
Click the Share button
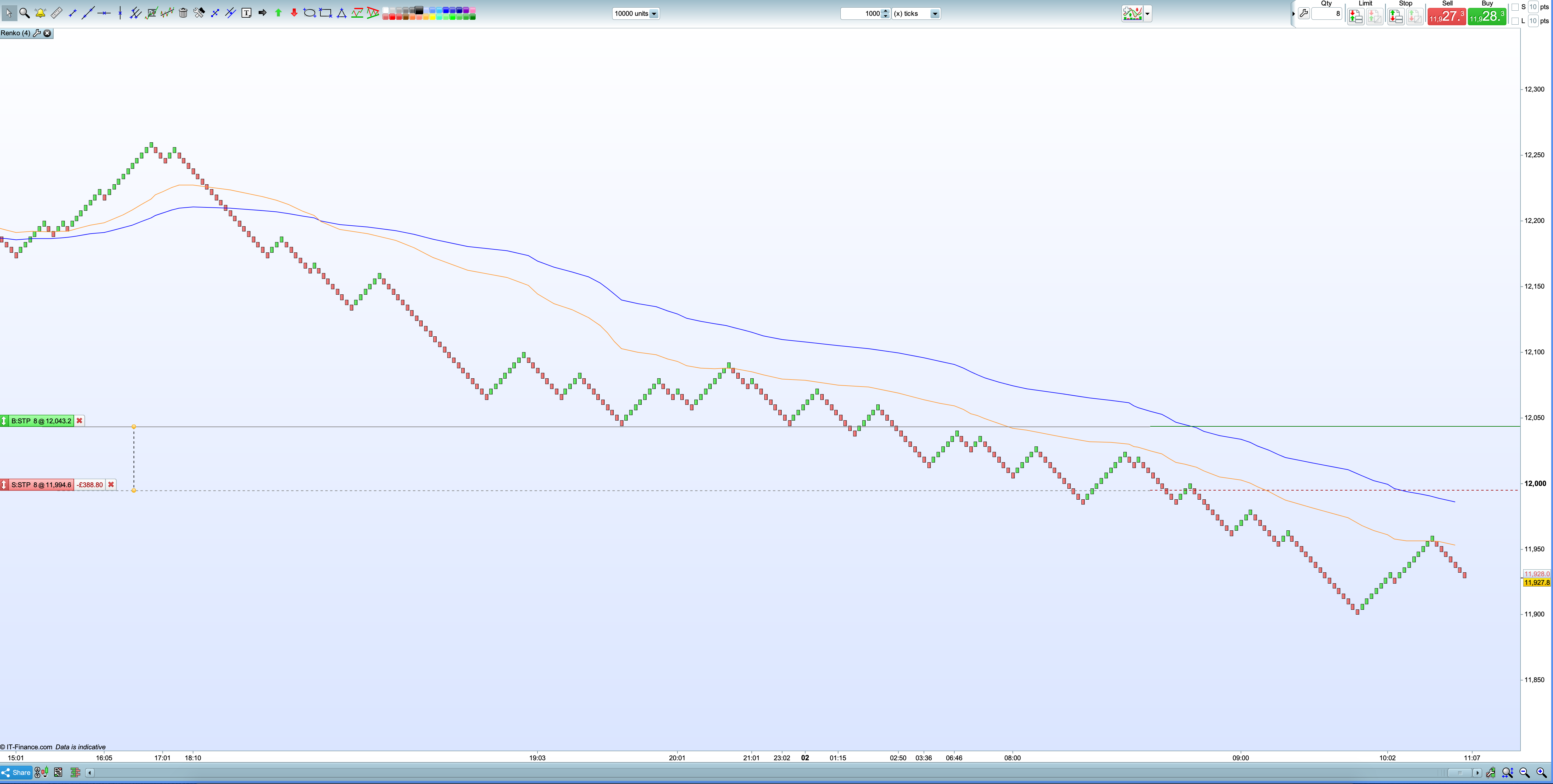16,772
